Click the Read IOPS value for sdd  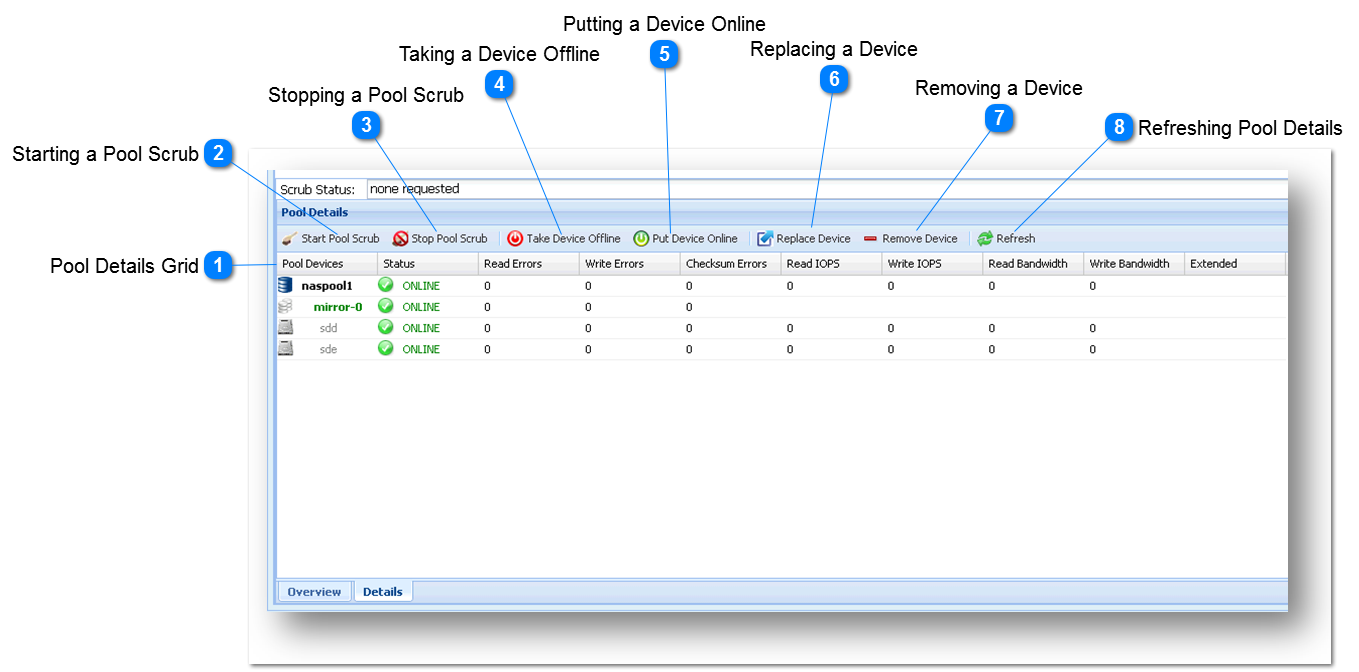790,328
